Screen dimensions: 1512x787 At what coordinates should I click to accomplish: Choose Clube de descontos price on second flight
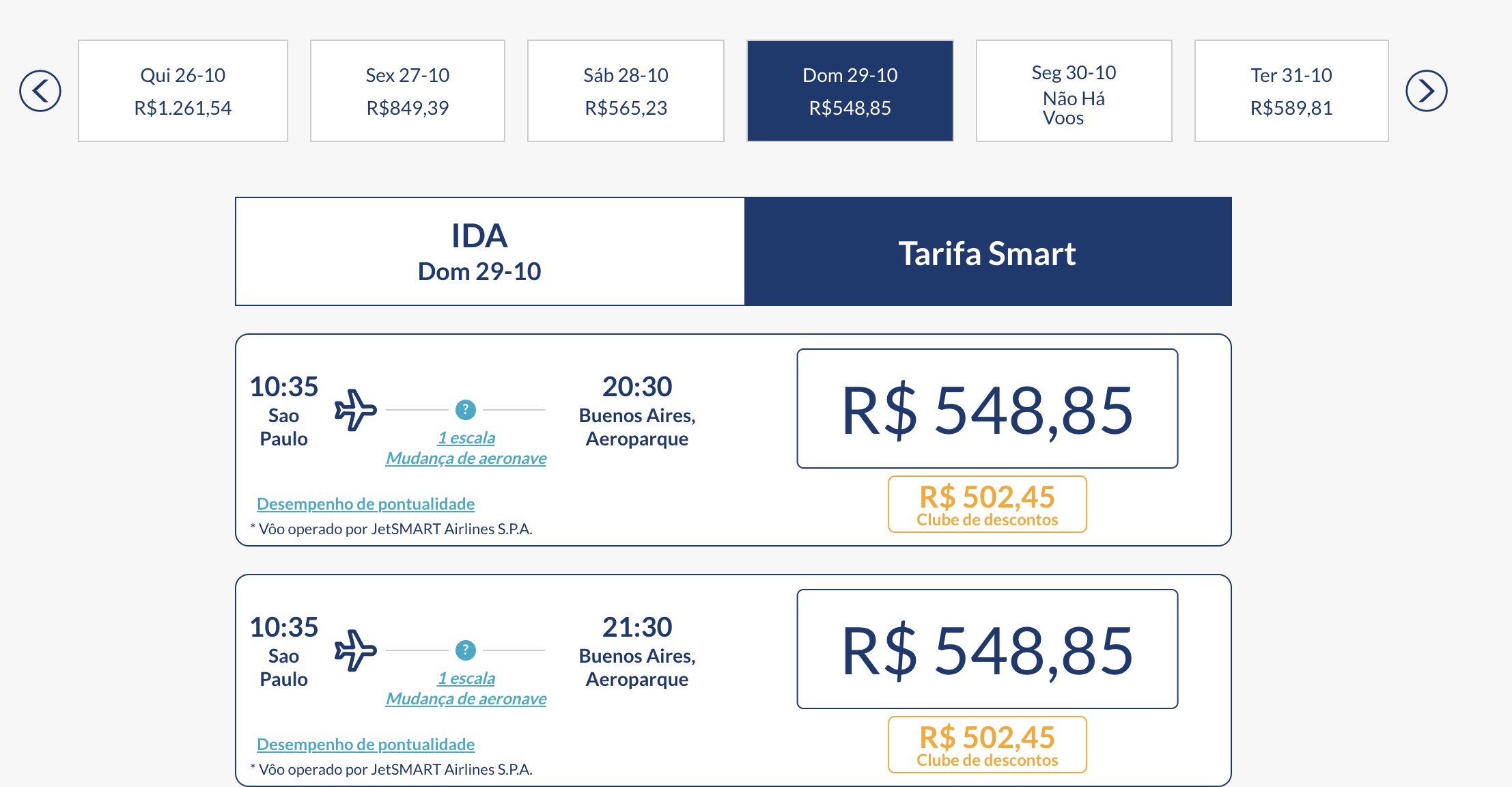click(988, 745)
